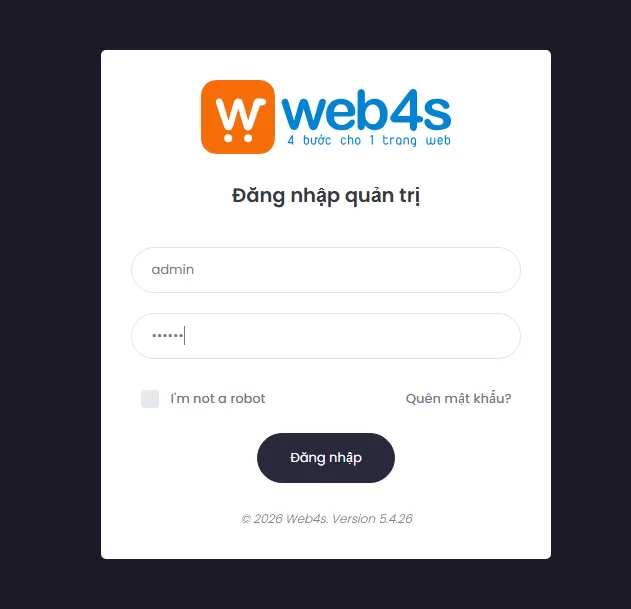Submit with the Đăng nhập button

326,458
